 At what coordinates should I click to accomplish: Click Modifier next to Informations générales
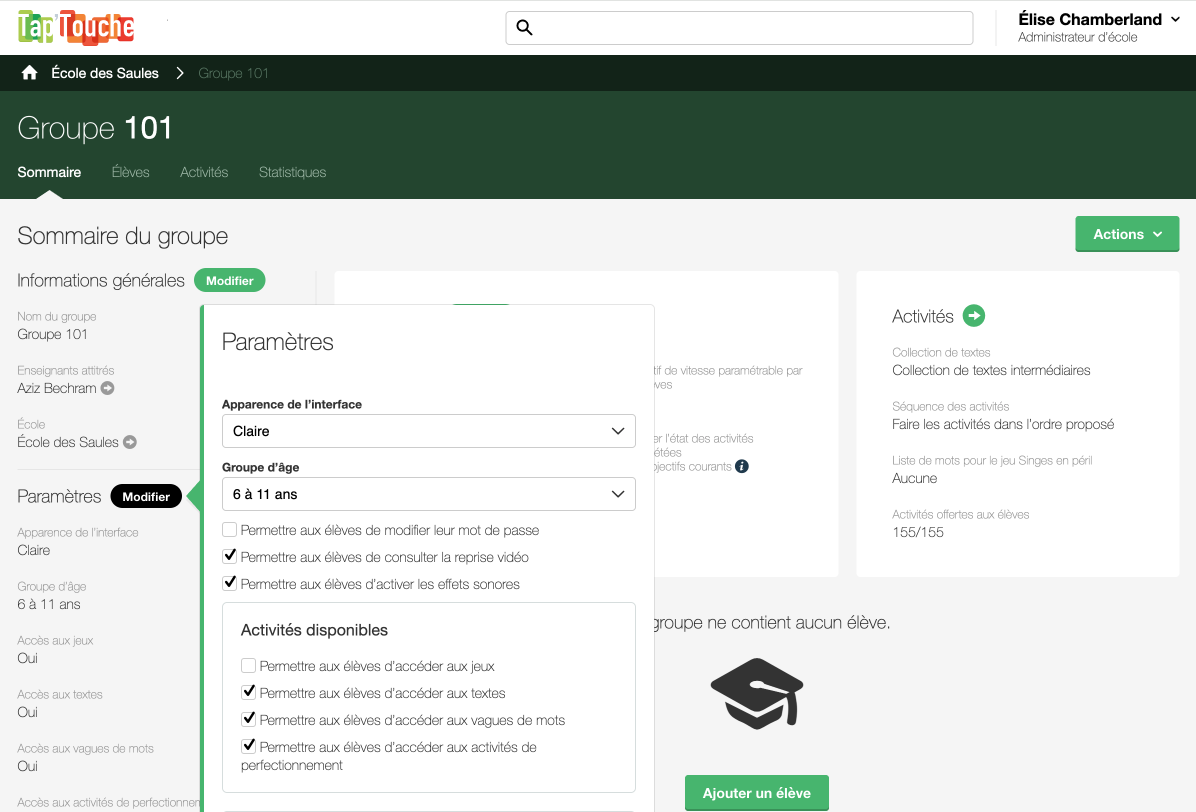(x=229, y=281)
